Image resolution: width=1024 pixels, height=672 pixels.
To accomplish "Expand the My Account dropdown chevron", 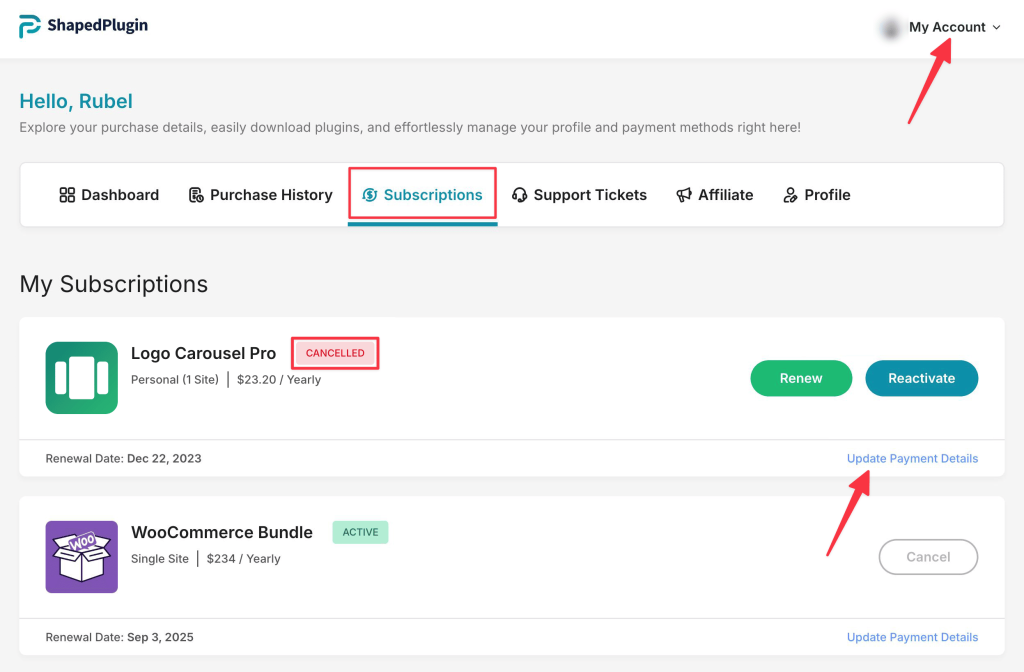I will [x=996, y=28].
